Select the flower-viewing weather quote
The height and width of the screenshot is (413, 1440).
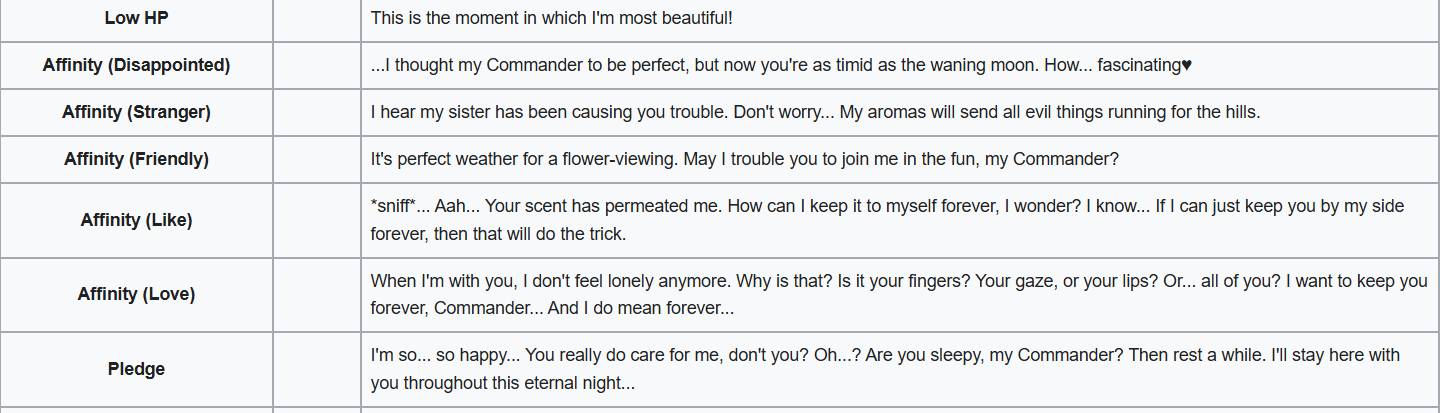click(744, 159)
